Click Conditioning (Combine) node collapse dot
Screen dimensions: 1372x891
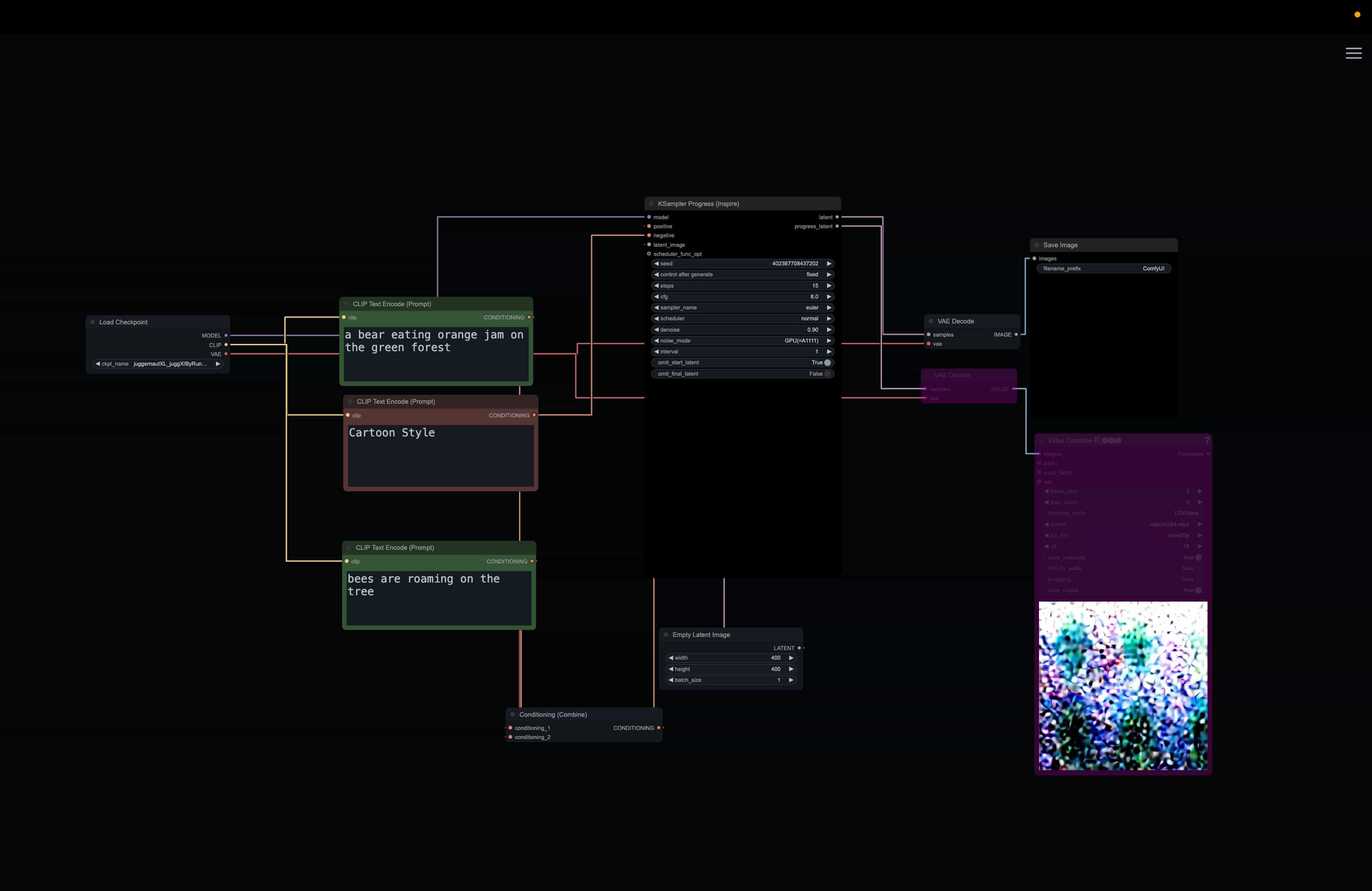click(513, 715)
